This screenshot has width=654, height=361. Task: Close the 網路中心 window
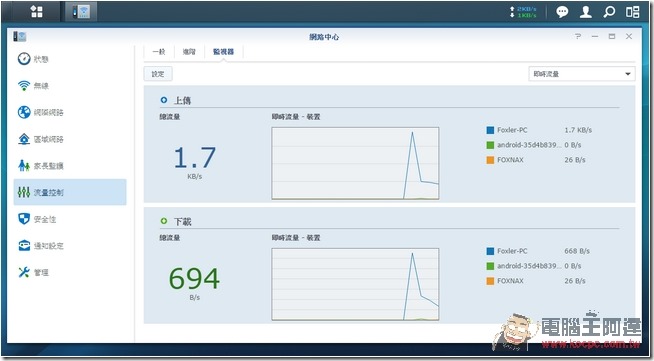[x=629, y=37]
